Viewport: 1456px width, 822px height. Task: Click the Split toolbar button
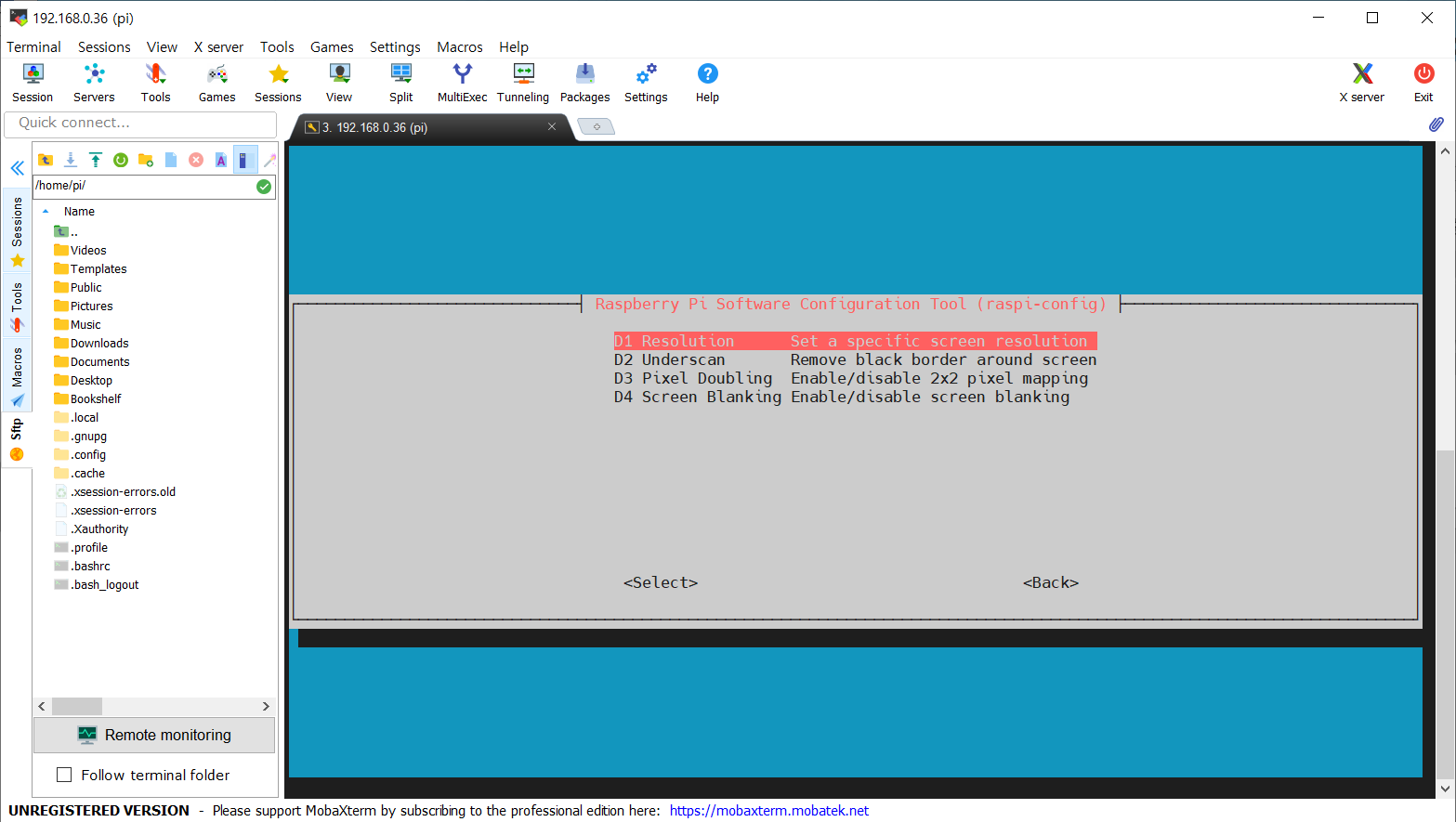[x=401, y=83]
